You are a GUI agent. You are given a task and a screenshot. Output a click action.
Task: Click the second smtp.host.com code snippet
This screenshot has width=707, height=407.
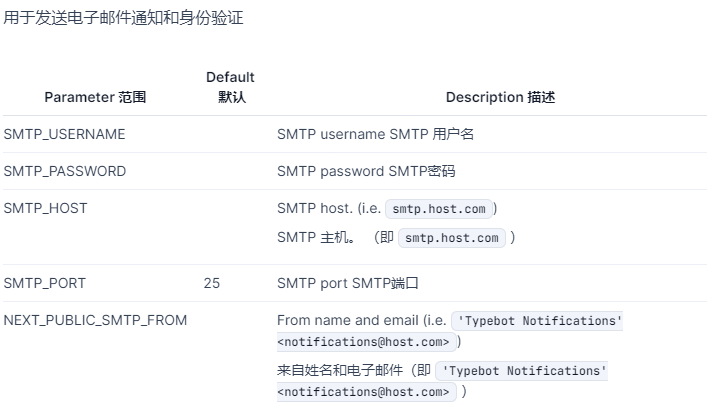pos(452,238)
